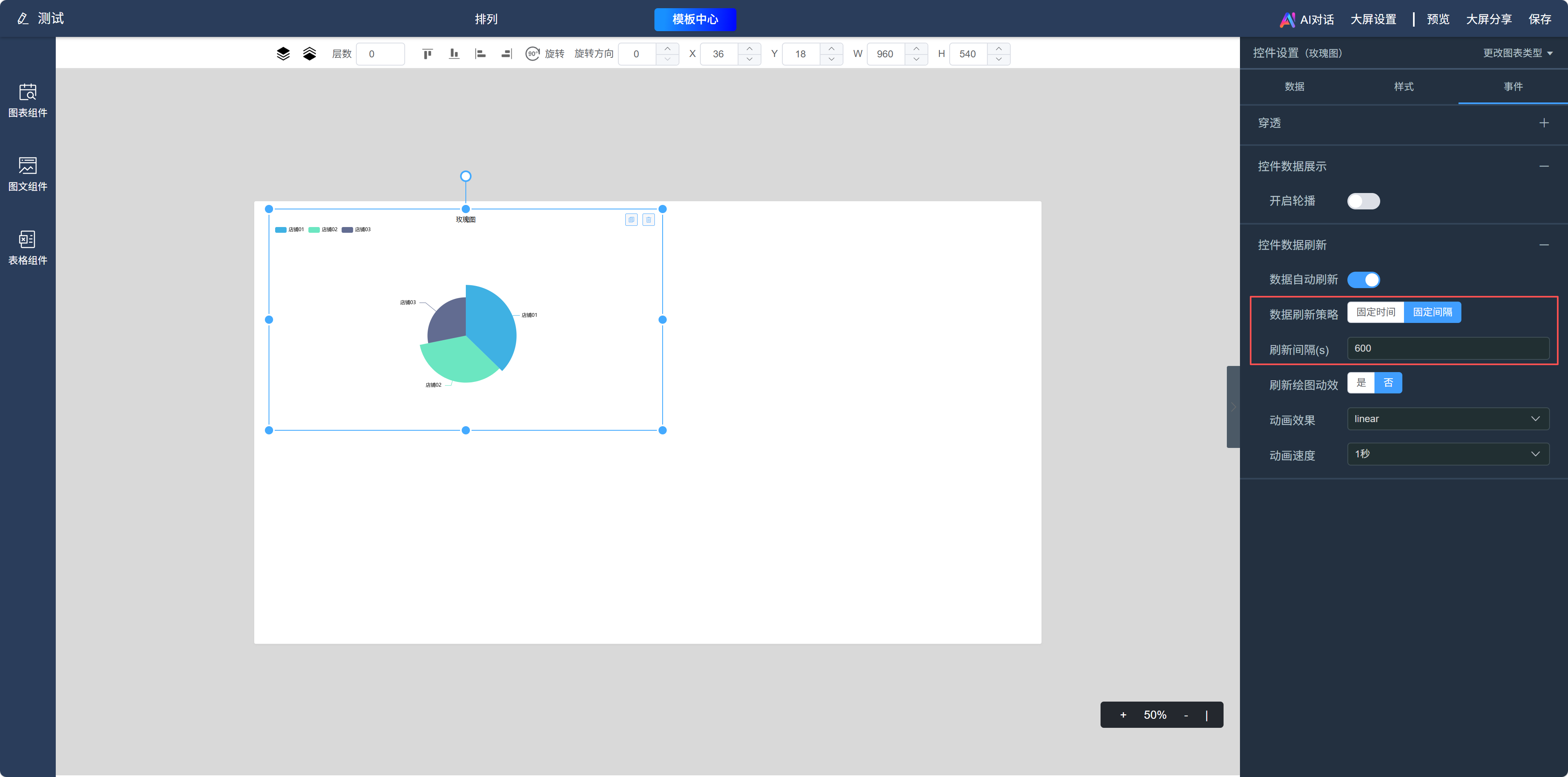Click the copy icon on the rose chart
Screen dimensions: 1568x777
pyautogui.click(x=631, y=220)
